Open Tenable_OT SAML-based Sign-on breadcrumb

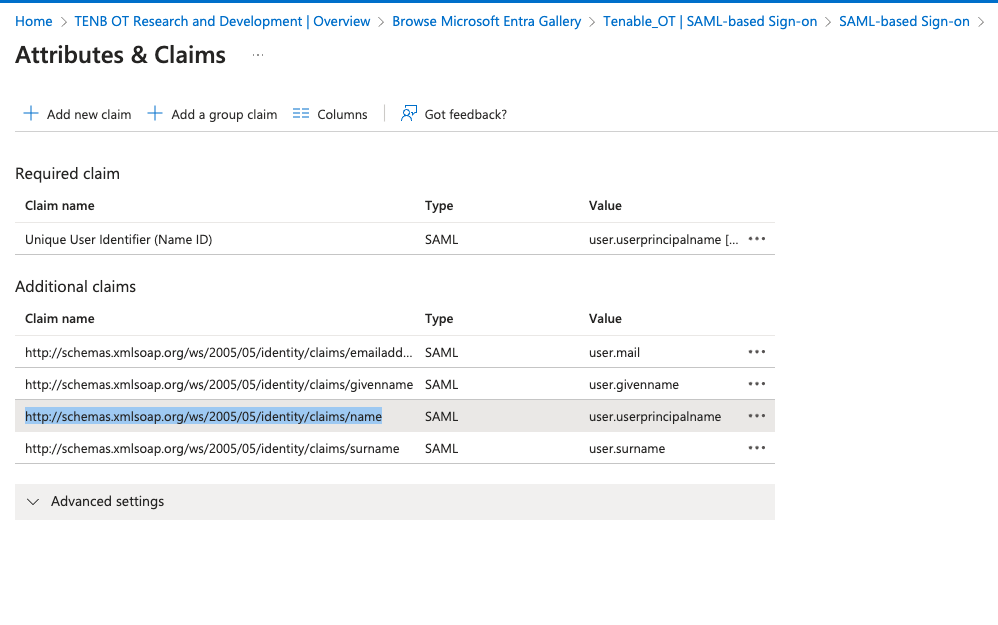click(709, 21)
